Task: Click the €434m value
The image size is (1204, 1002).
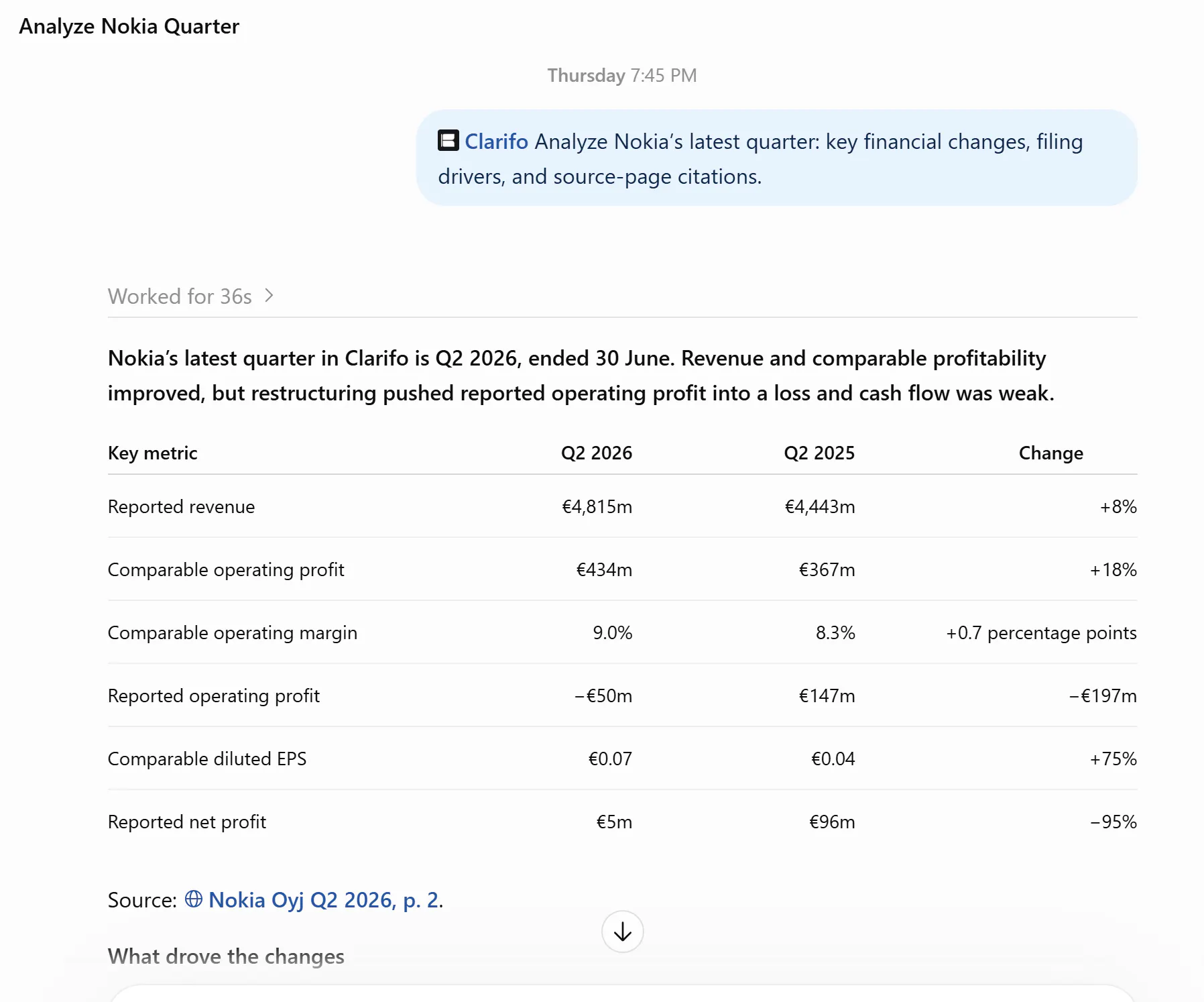Action: [604, 569]
